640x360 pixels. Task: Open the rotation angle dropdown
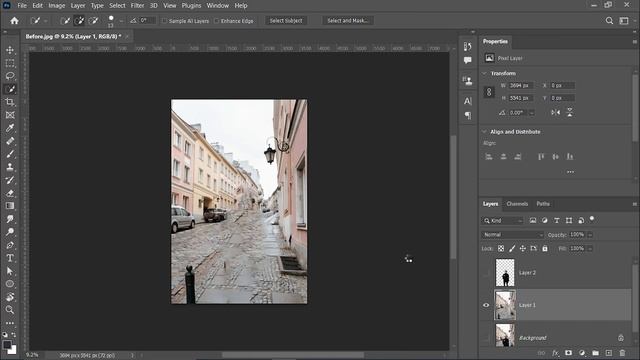tap(531, 113)
